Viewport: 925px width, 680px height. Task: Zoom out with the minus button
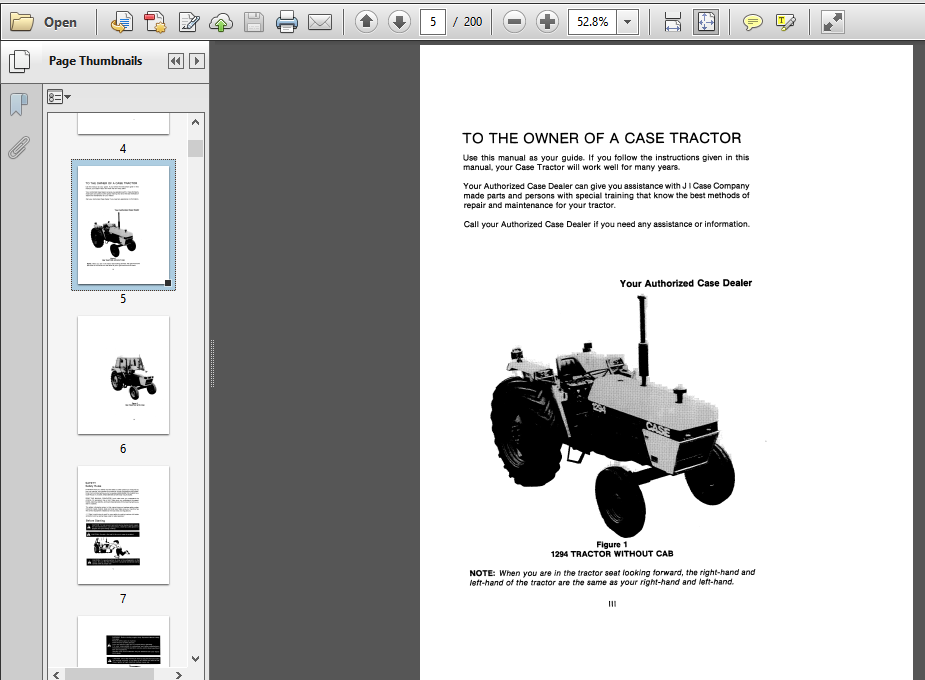(x=514, y=22)
